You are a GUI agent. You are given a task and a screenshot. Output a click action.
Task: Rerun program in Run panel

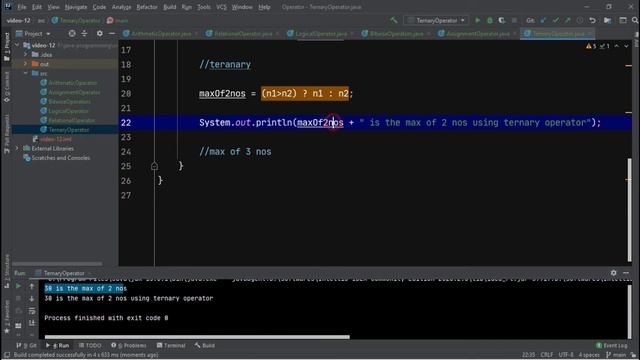point(18,287)
